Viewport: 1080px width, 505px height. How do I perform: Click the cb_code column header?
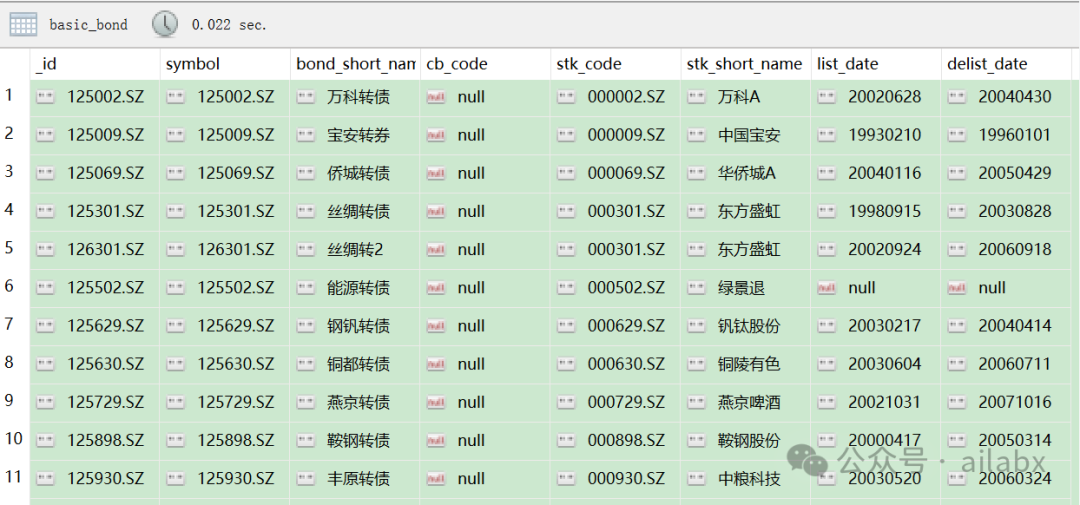click(x=485, y=64)
